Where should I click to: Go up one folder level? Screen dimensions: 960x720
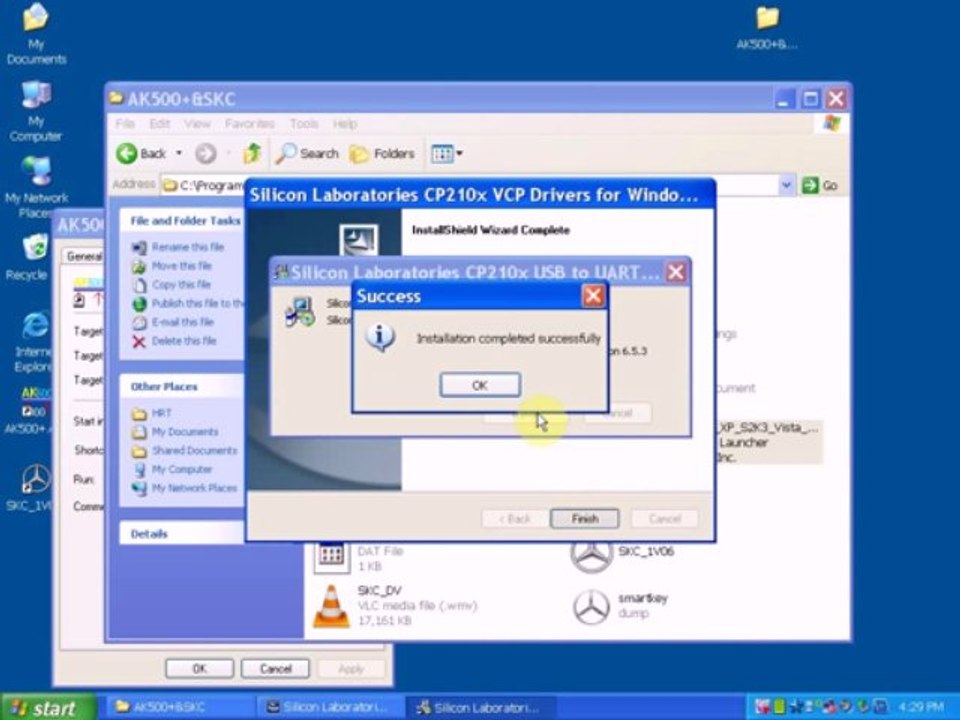pos(252,153)
